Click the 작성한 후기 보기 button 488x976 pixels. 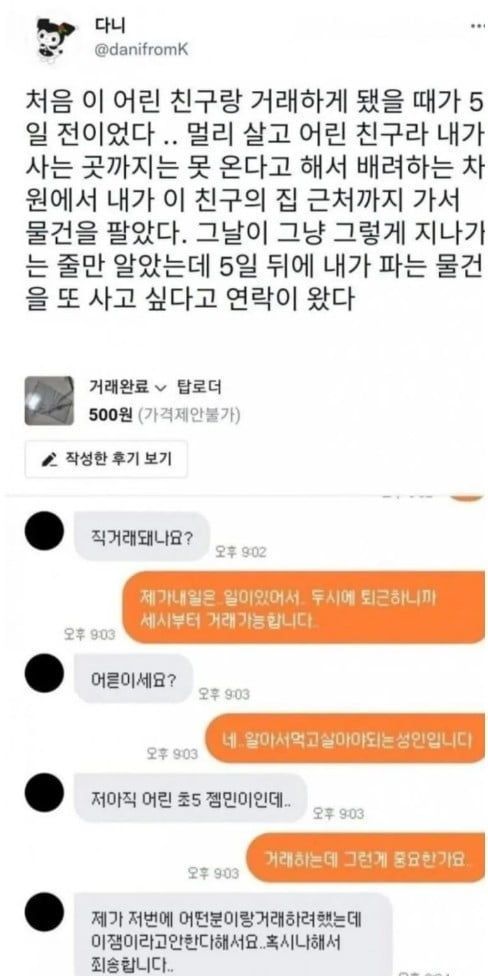(106, 459)
